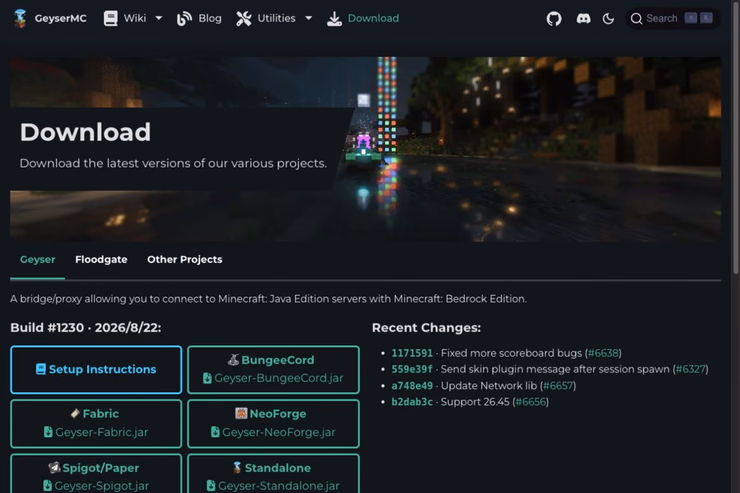Click the Spigot/Paper platform icon
Viewport: 740px width, 493px height.
point(54,468)
